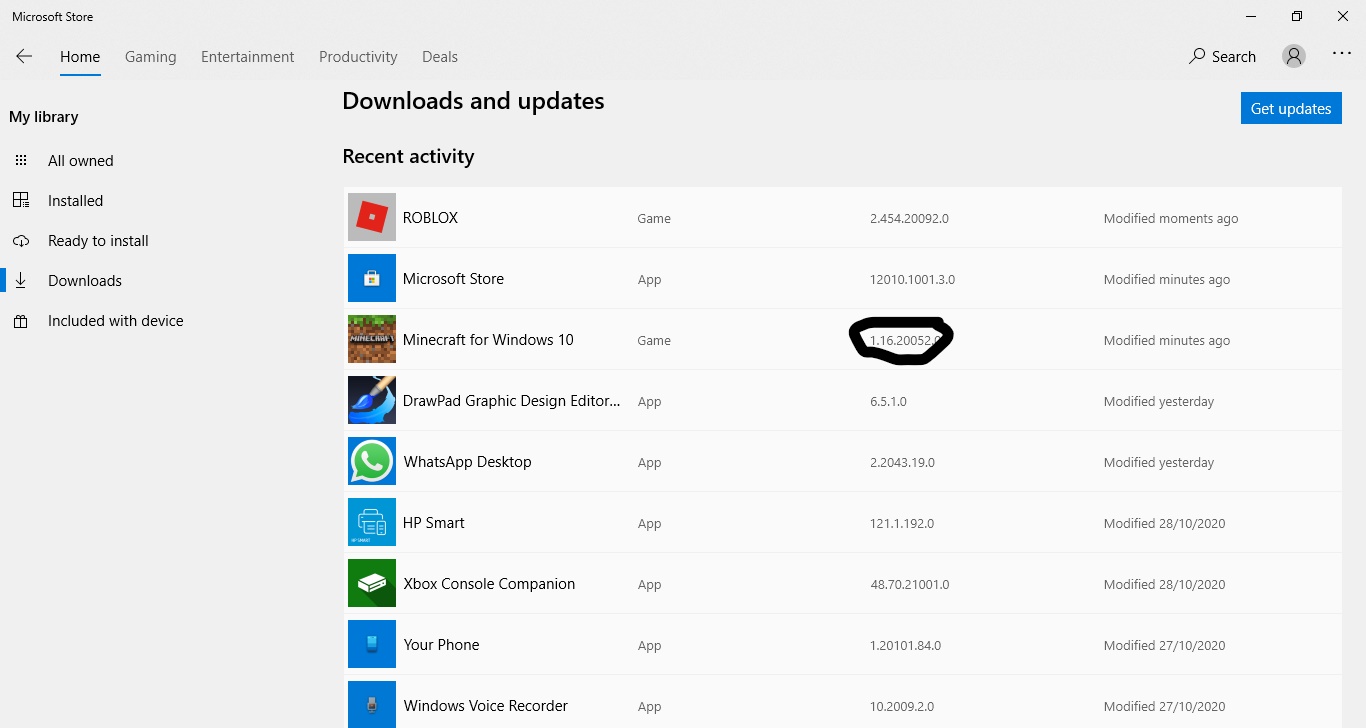Select Installed in My library
1366x728 pixels.
(x=76, y=200)
